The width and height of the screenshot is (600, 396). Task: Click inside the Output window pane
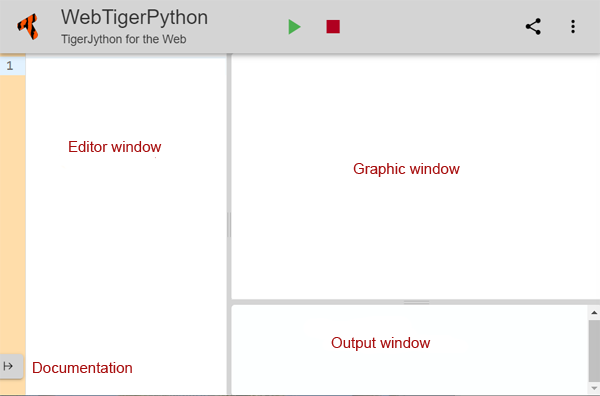tap(409, 350)
